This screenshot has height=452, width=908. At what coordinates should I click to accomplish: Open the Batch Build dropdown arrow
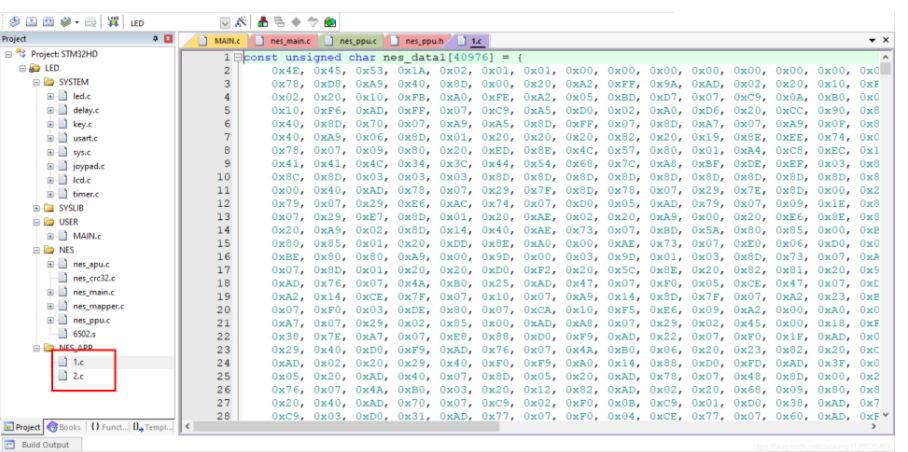click(77, 23)
